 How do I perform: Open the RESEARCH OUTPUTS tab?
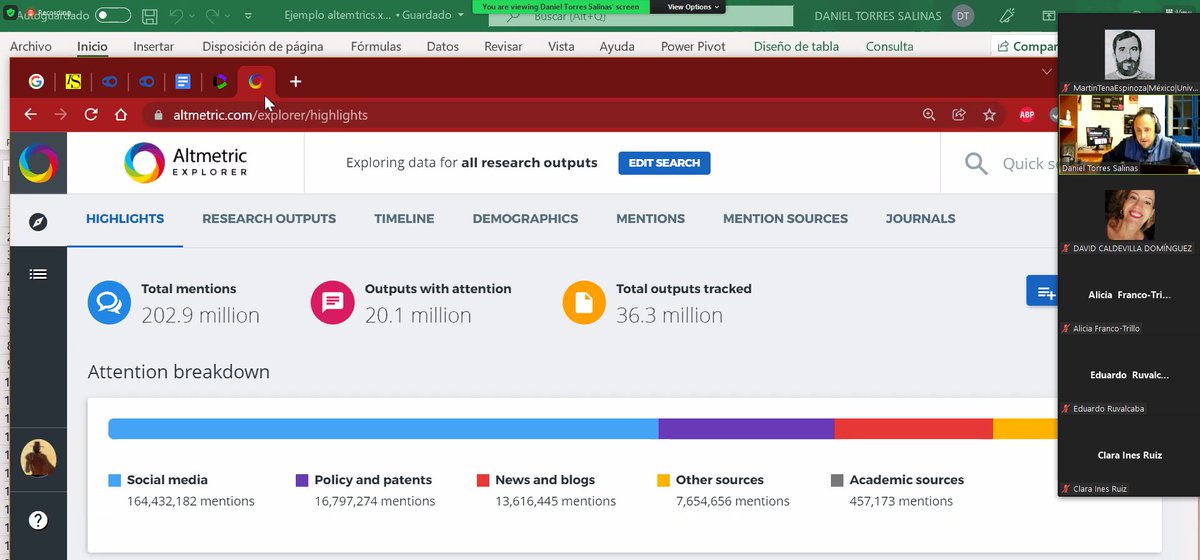click(x=269, y=218)
